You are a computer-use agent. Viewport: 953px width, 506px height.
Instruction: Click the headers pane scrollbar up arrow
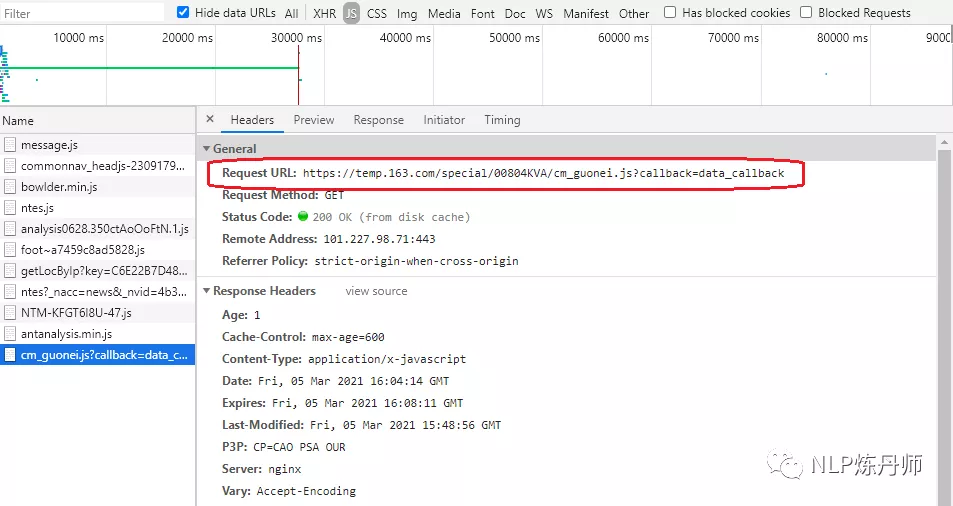[944, 142]
